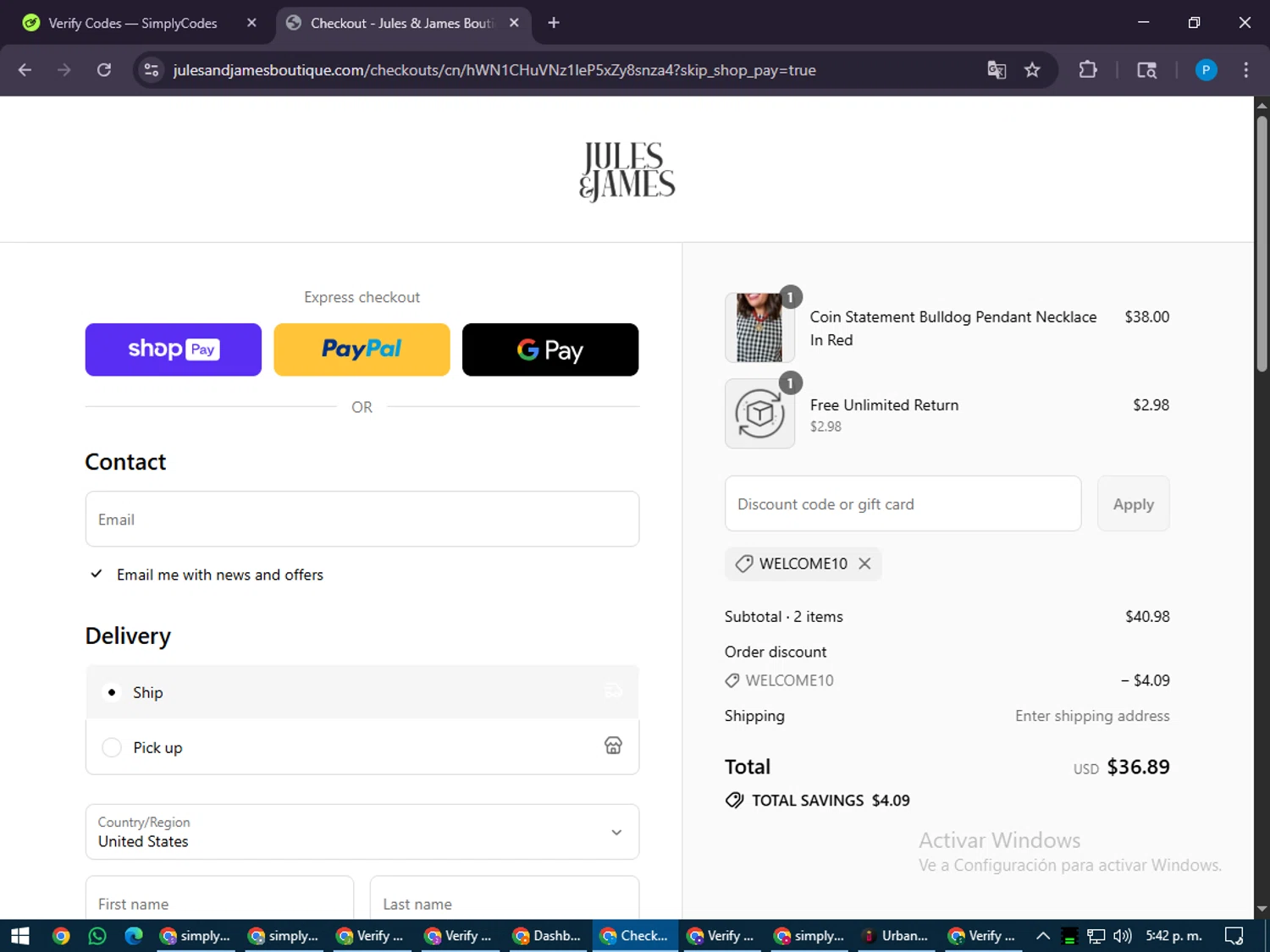The width and height of the screenshot is (1270, 952).
Task: Reload the checkout page
Action: 104,70
